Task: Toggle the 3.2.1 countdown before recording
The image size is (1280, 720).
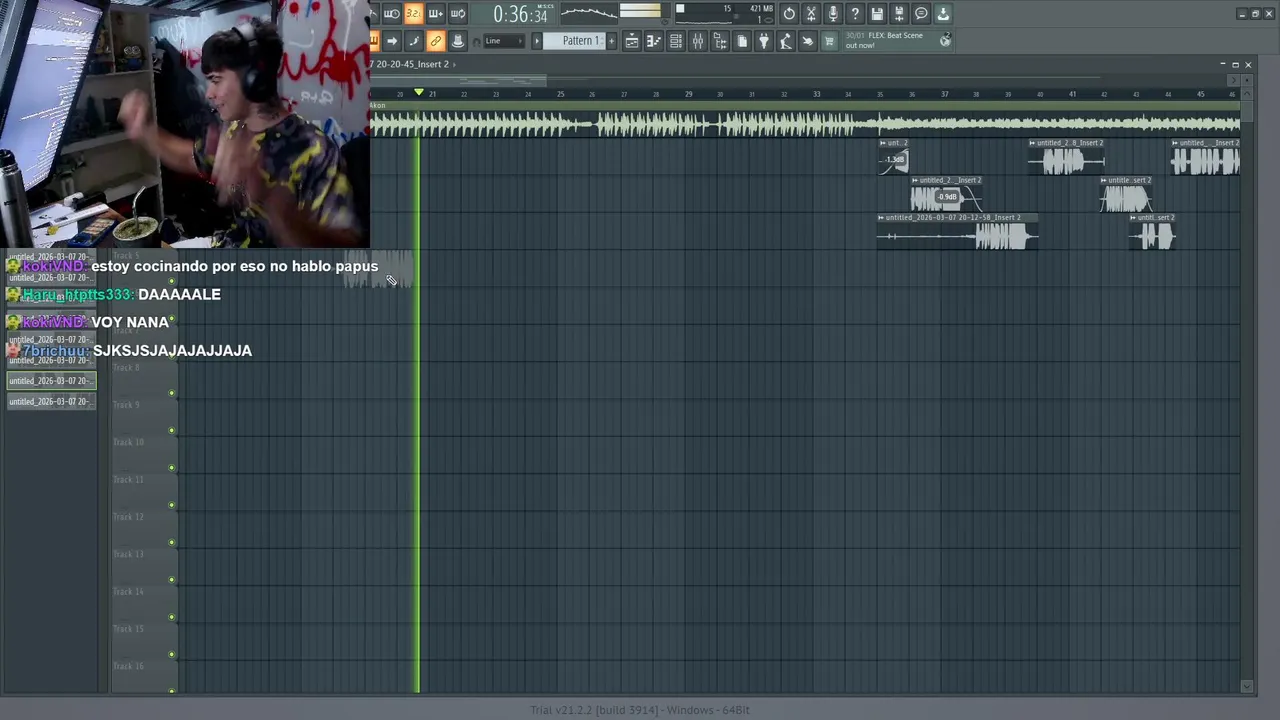Action: point(413,14)
